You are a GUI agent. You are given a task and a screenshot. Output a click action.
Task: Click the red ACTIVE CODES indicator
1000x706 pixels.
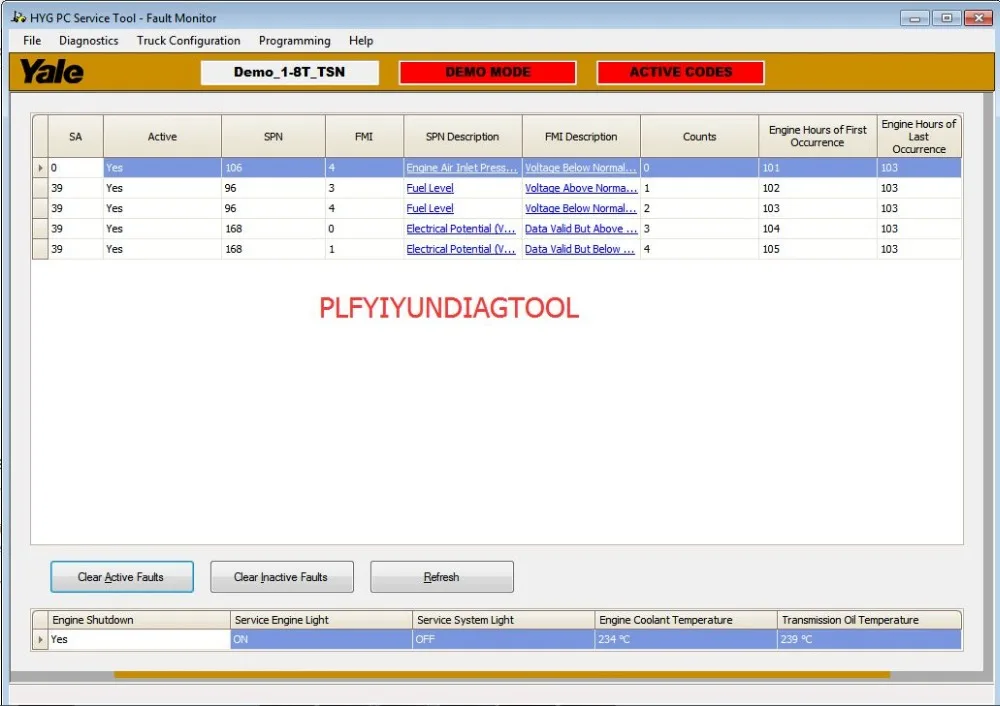click(680, 72)
